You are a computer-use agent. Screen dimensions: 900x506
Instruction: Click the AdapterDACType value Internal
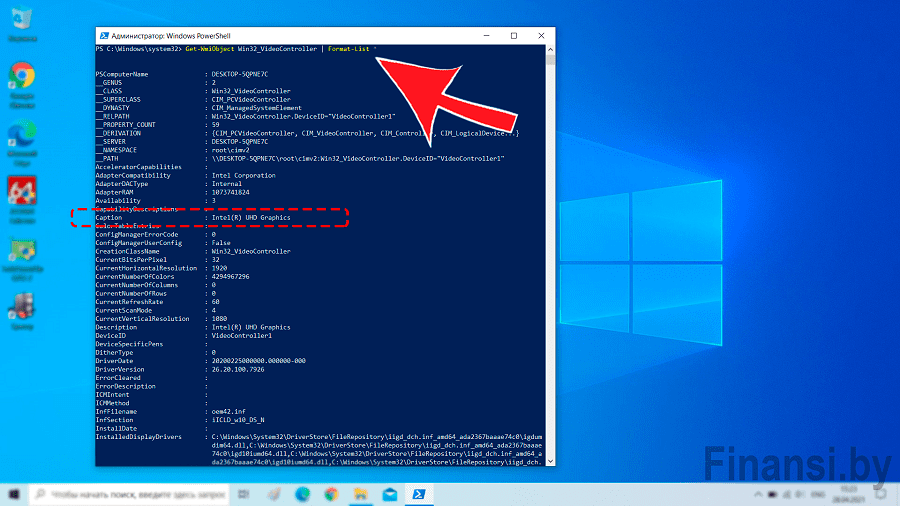click(x=227, y=184)
